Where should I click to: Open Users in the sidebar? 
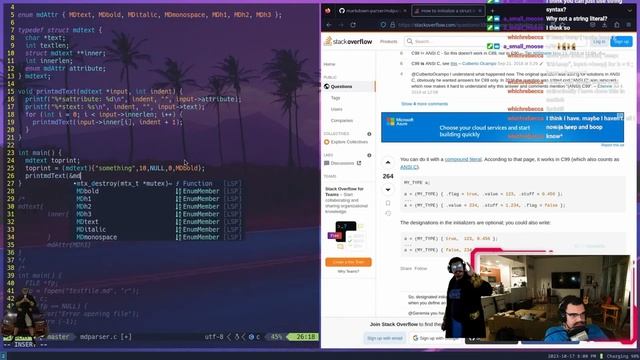(337, 109)
